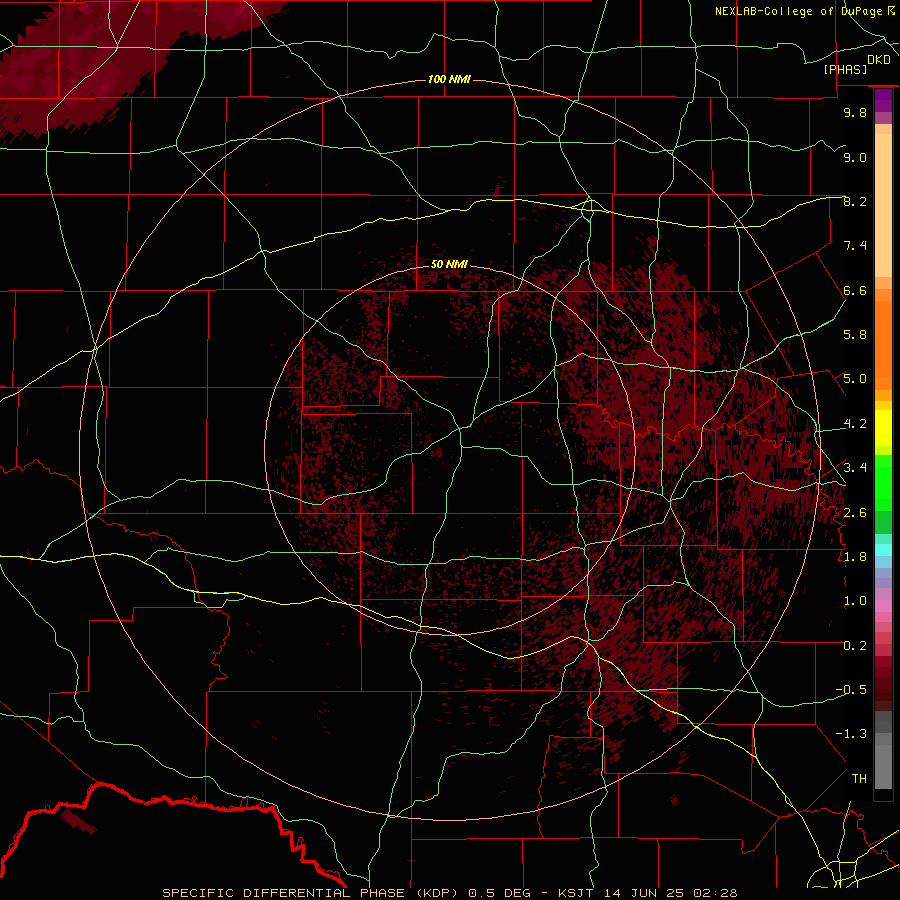Pick the yellow segment of the color bar
This screenshot has width=900, height=900.
pyautogui.click(x=883, y=428)
